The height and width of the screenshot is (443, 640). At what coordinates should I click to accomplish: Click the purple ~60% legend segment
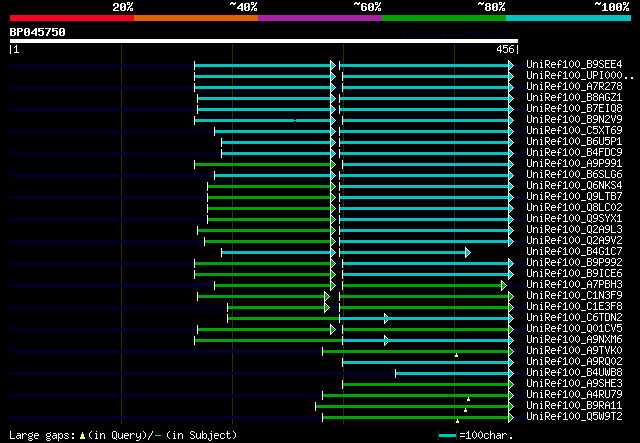click(320, 18)
